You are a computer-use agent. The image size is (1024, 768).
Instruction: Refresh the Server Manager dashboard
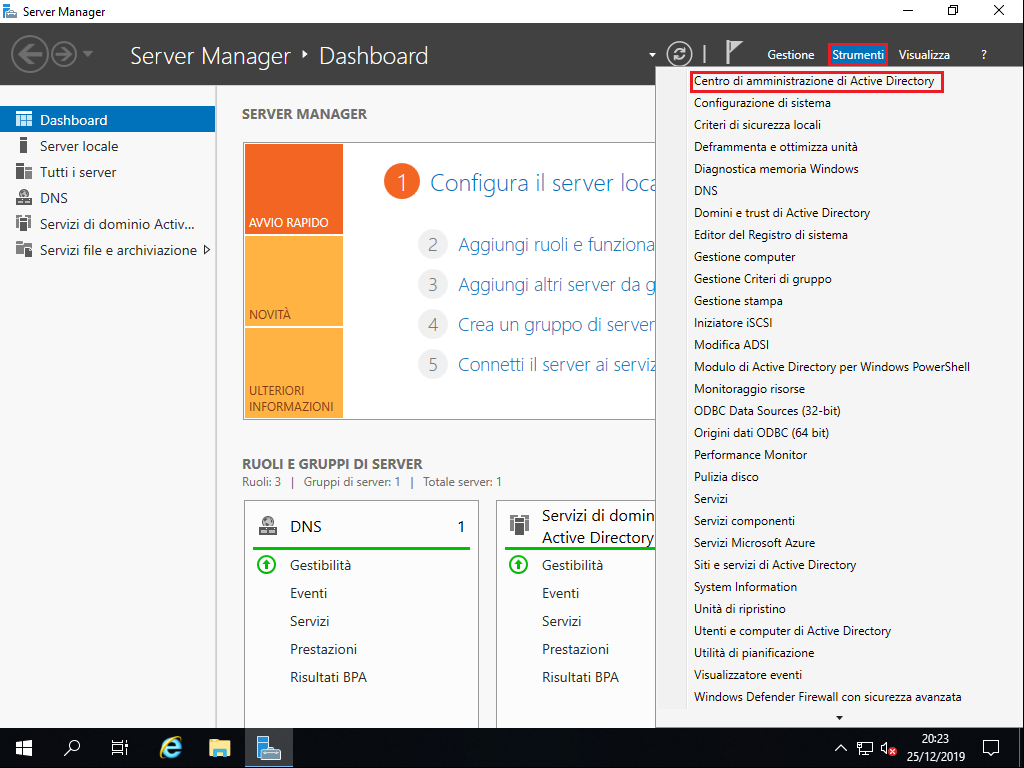[x=678, y=54]
